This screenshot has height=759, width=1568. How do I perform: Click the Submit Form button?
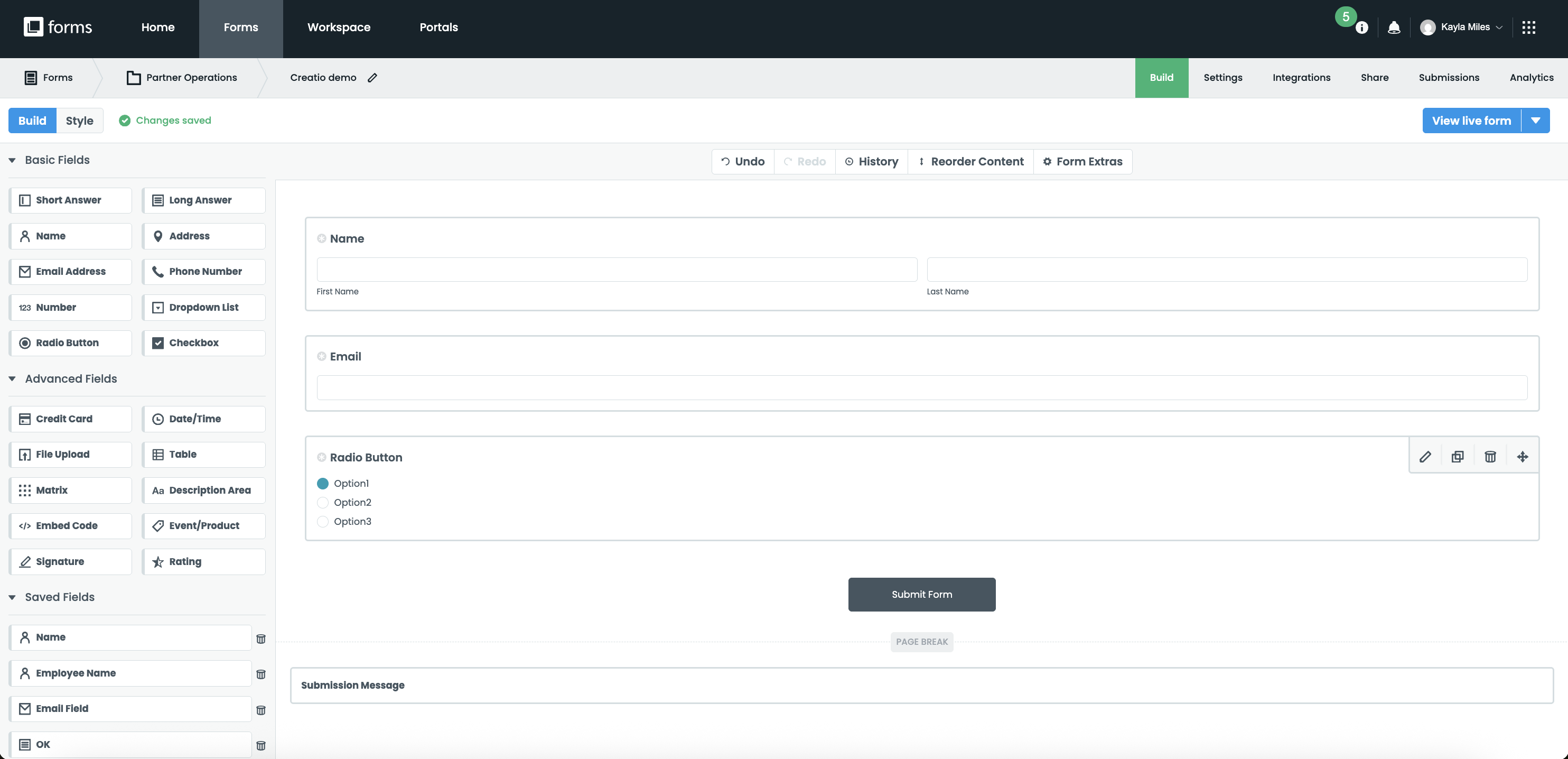pyautogui.click(x=921, y=595)
